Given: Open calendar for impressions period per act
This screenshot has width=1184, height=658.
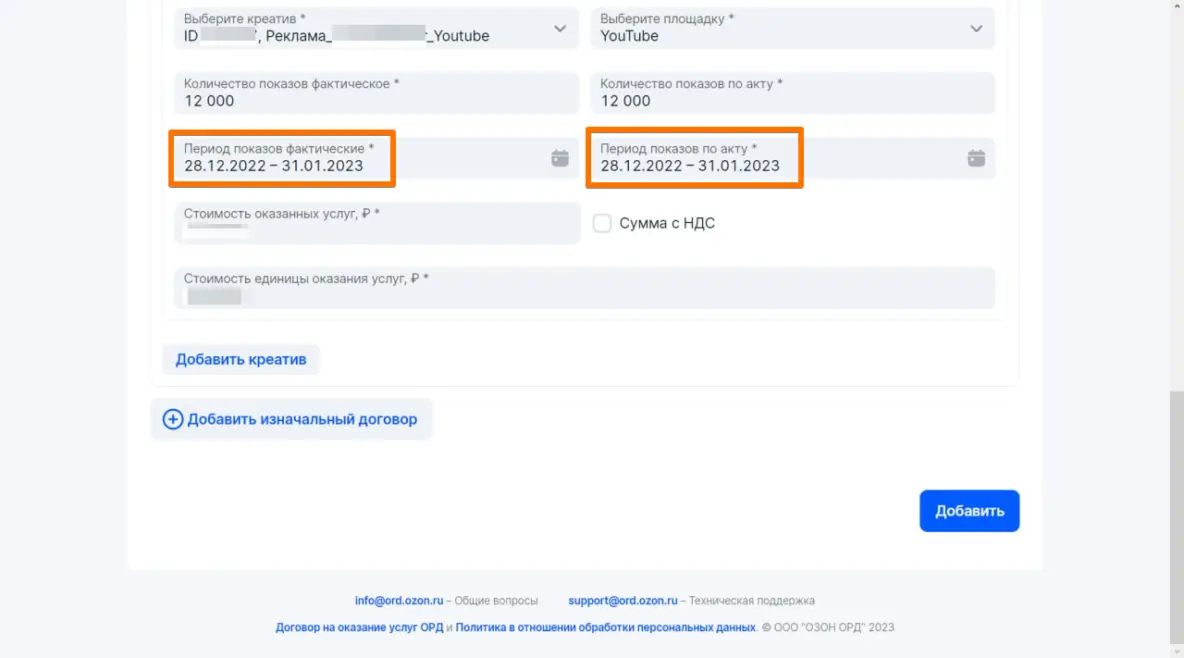Looking at the screenshot, I should click(x=976, y=158).
